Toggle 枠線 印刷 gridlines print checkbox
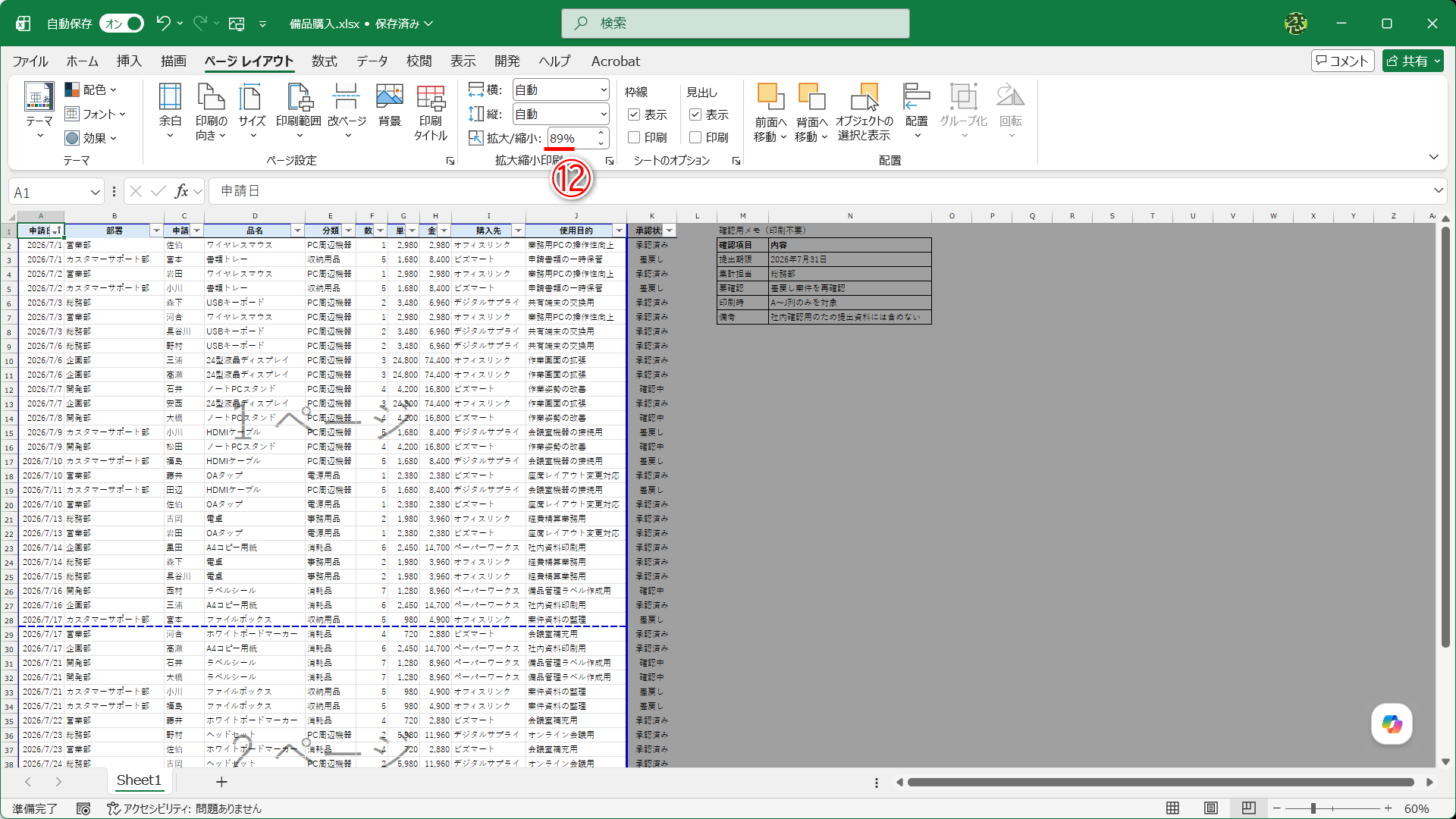Screen dimensions: 1456x819 tap(634, 137)
